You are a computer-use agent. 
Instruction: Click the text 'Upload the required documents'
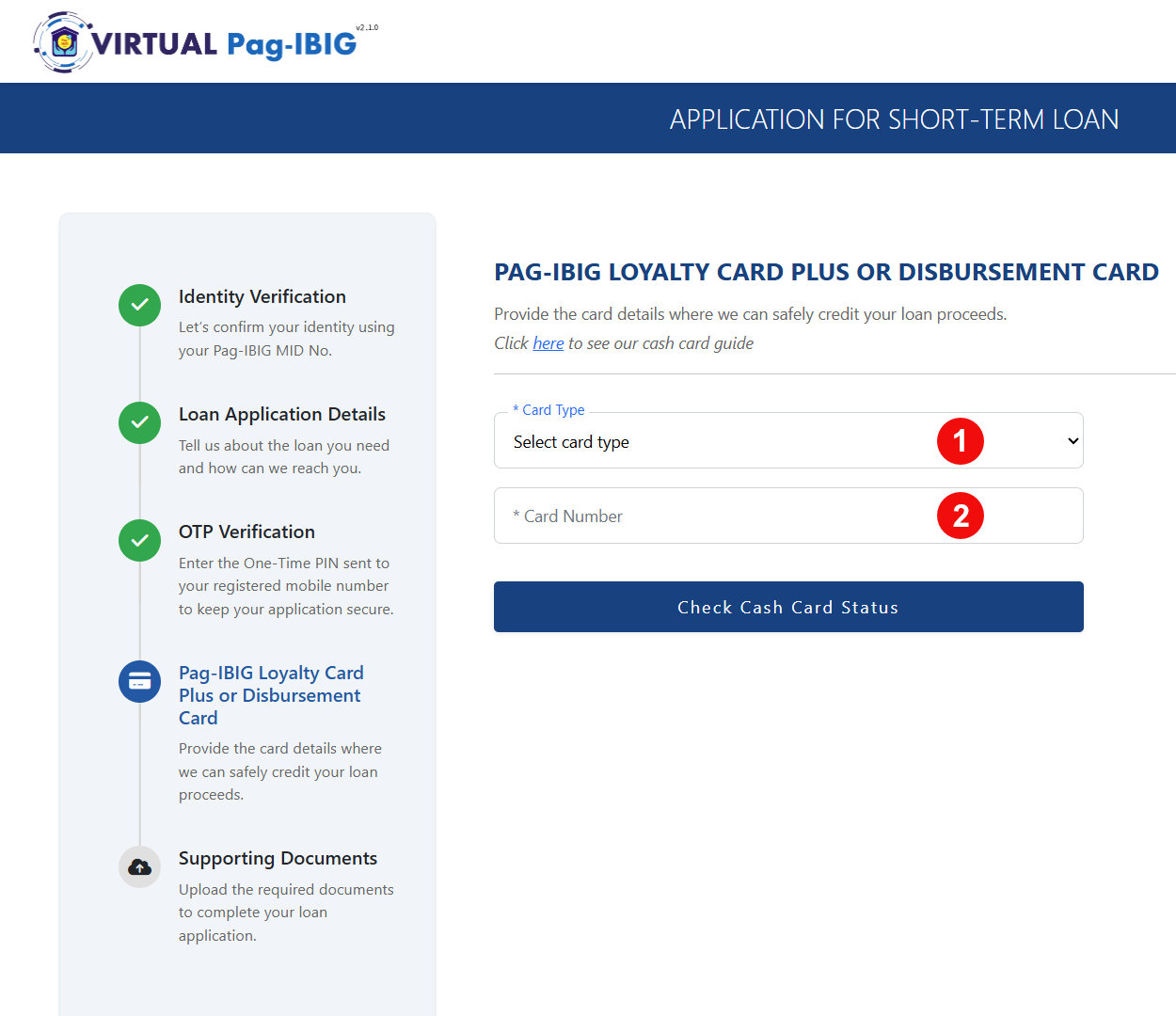click(286, 889)
